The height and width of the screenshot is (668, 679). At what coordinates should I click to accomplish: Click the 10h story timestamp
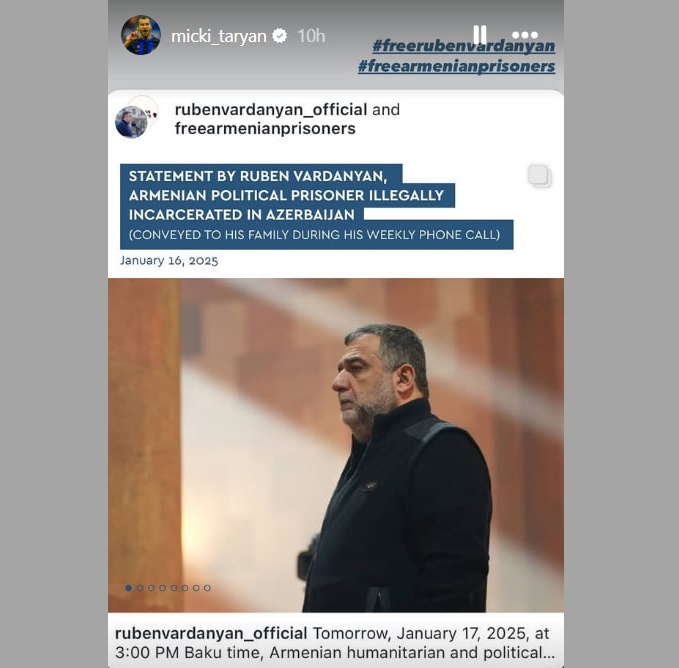(x=311, y=36)
